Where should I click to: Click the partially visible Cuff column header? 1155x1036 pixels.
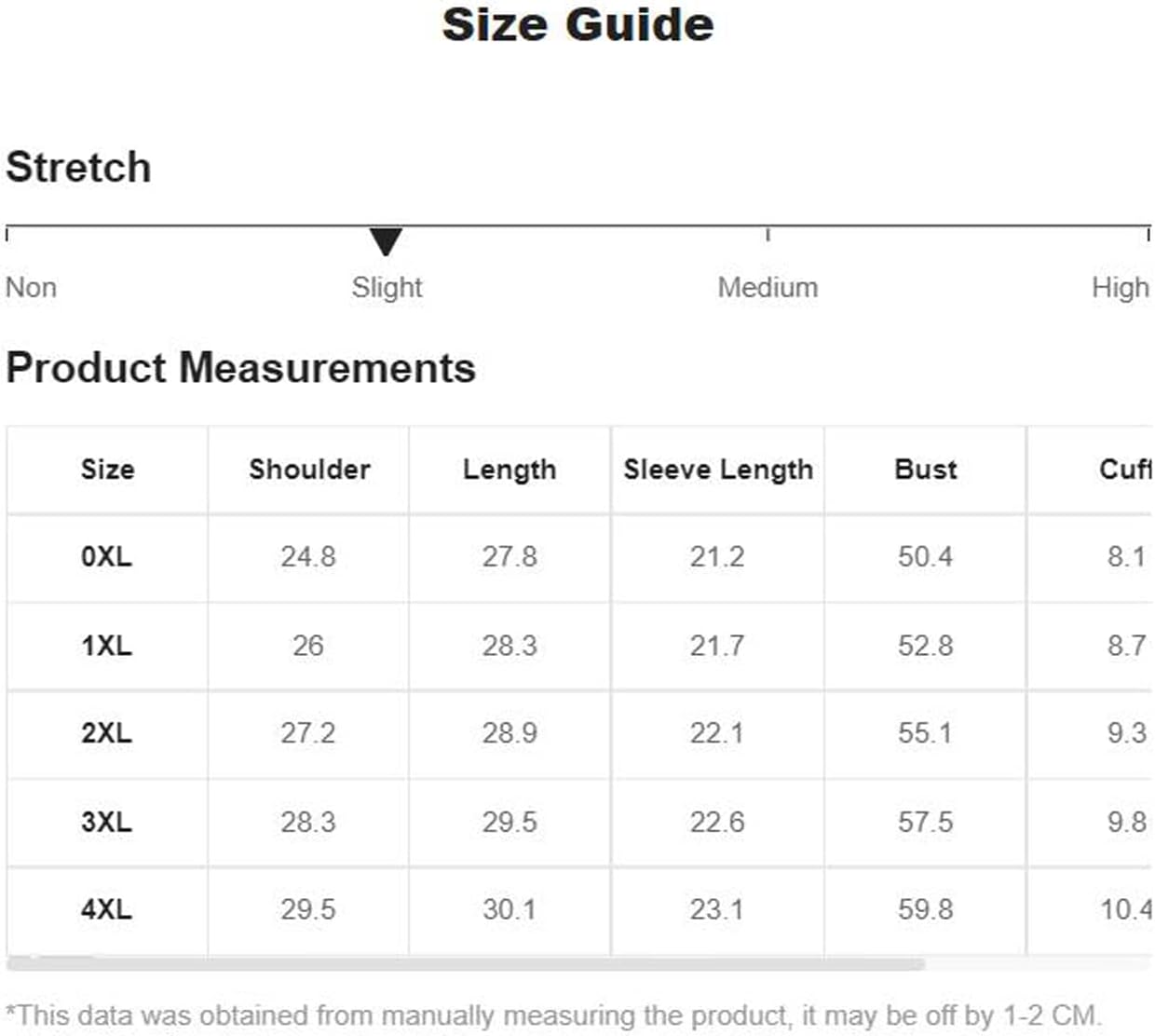coord(1126,469)
